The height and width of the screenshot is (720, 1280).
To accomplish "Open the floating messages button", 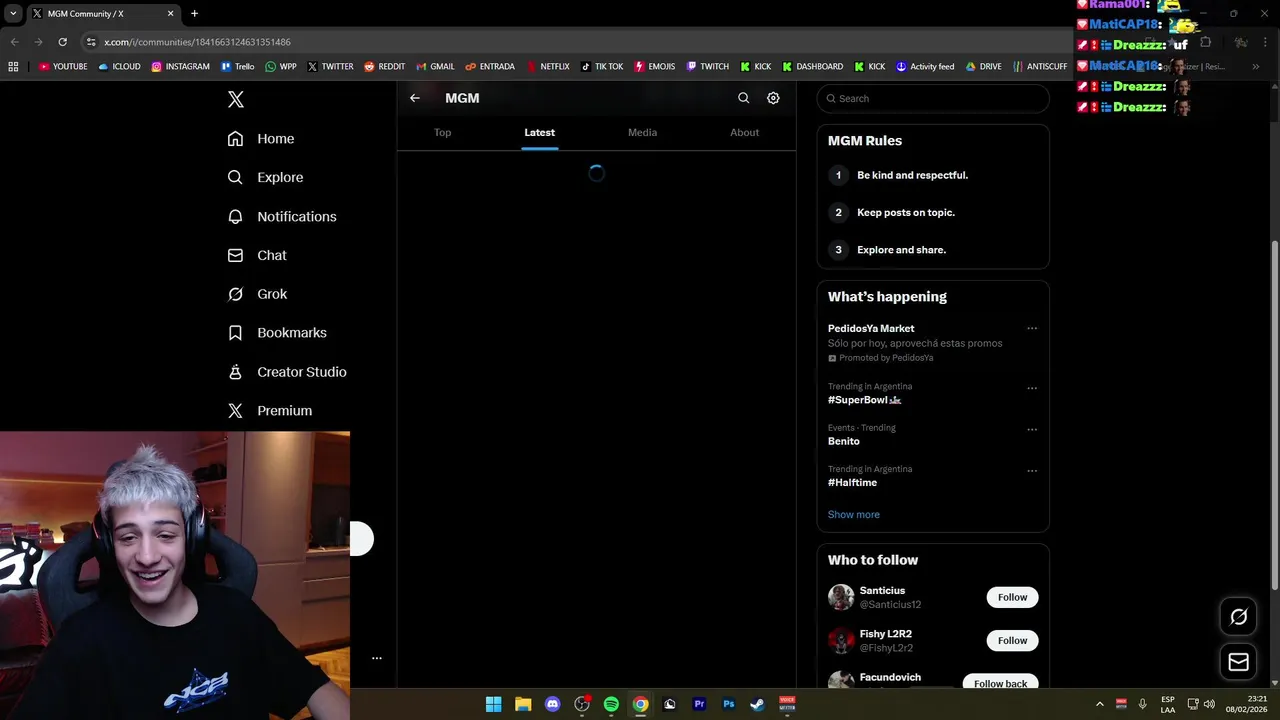I will tap(1238, 662).
